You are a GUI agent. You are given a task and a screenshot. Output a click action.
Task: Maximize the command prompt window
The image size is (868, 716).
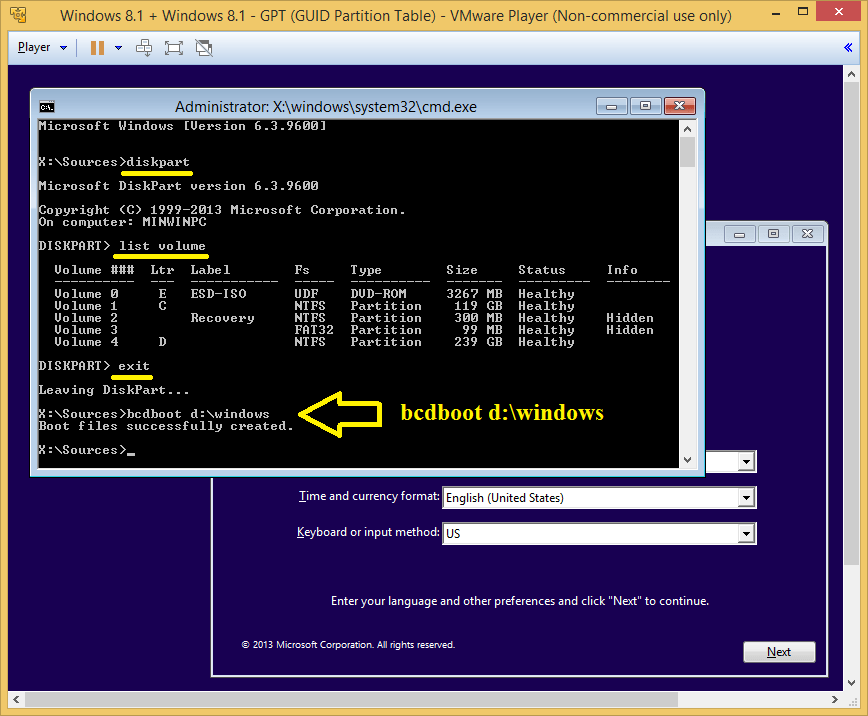(x=645, y=105)
